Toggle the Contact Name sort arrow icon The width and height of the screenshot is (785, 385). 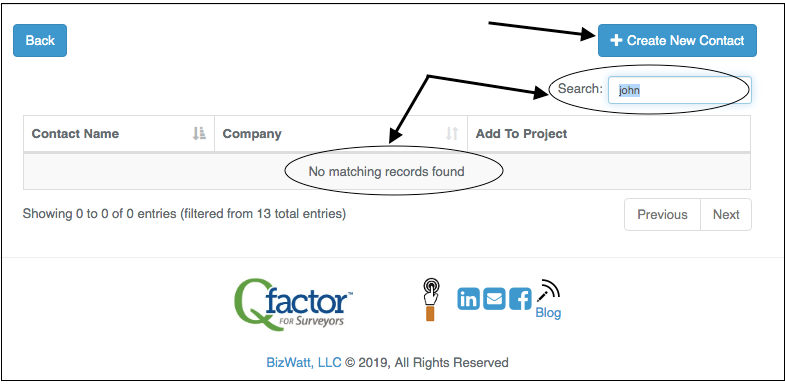coord(199,133)
